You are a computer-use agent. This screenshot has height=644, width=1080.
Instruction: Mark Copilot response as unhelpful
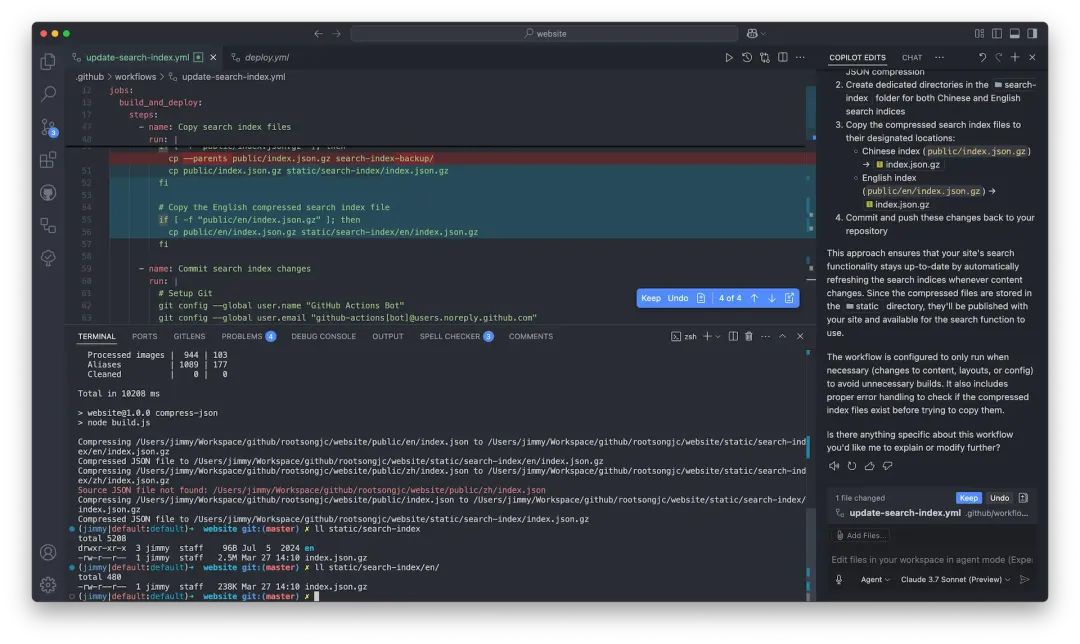(887, 466)
